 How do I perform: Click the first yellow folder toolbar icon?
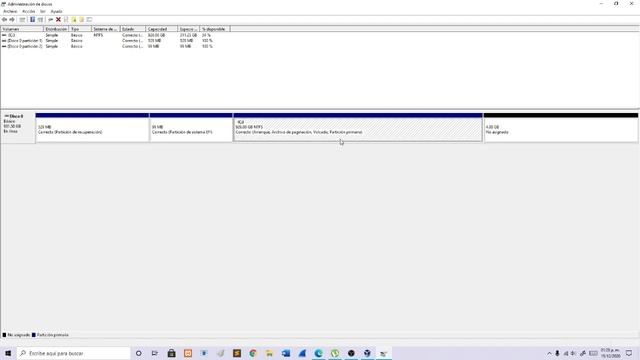pos(74,20)
